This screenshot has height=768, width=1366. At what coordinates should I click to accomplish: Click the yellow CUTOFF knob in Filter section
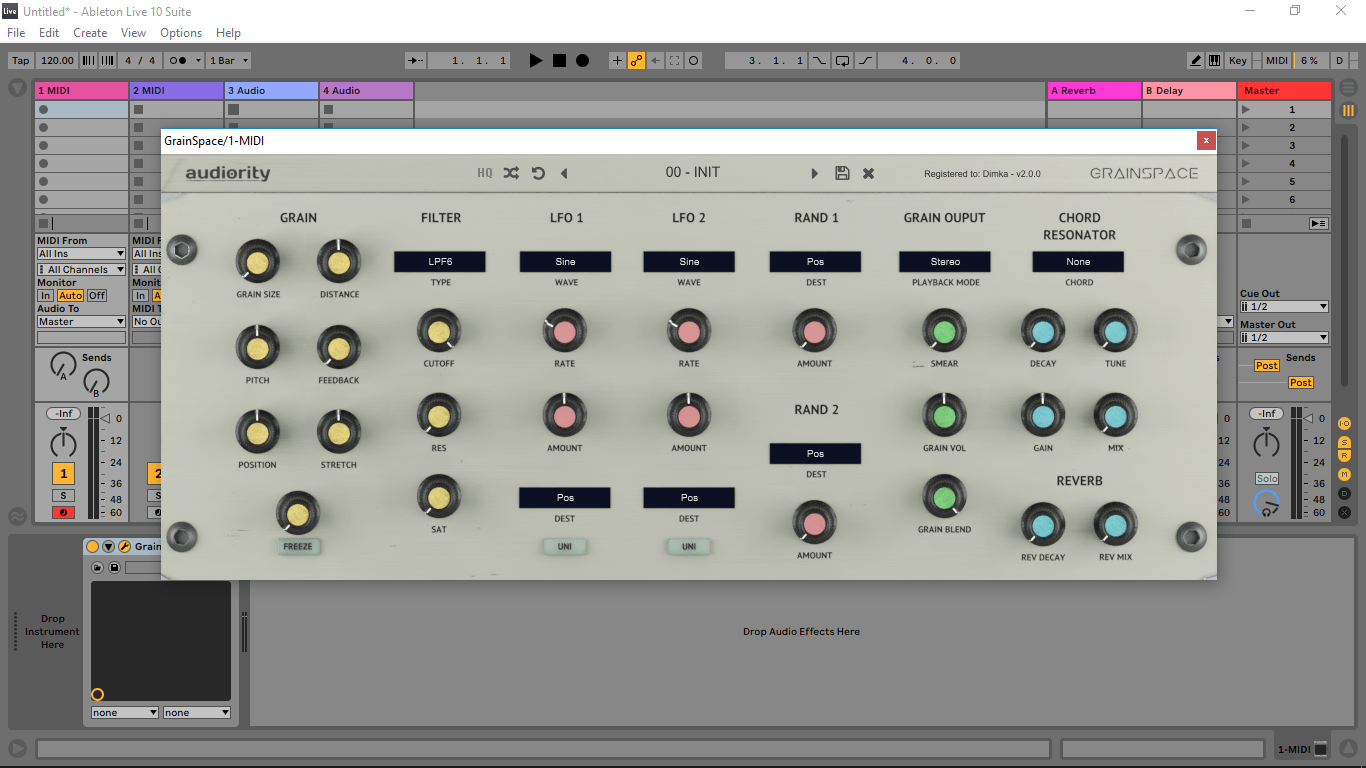click(438, 332)
